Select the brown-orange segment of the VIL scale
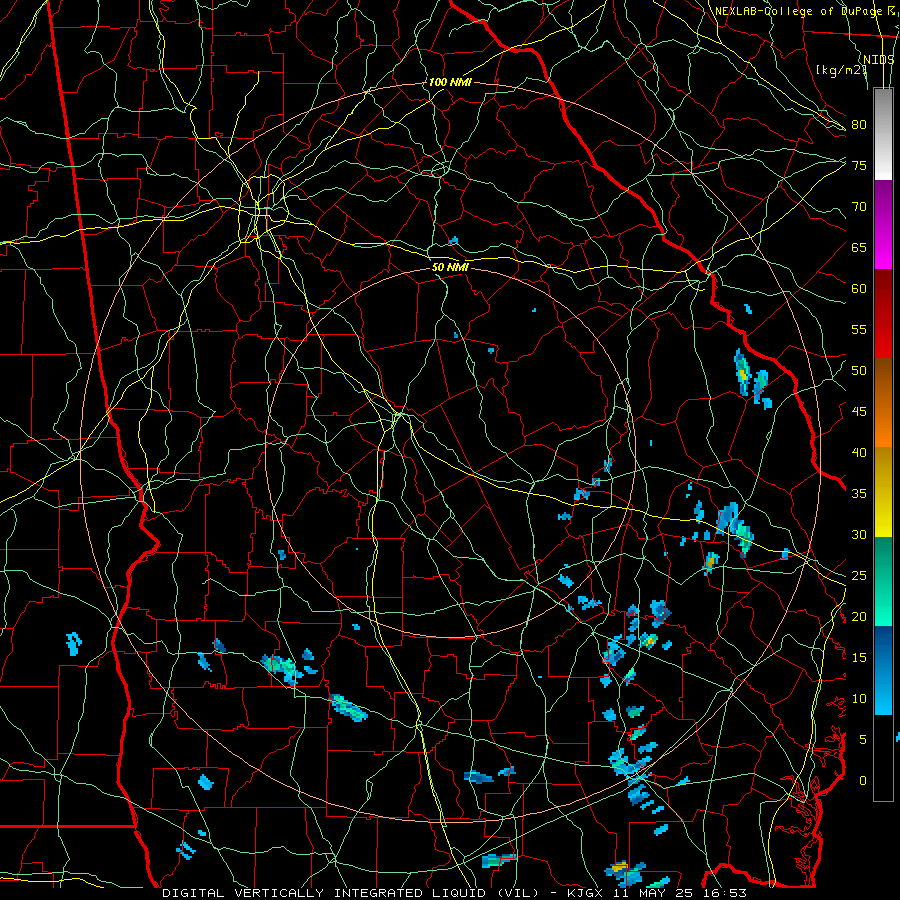The height and width of the screenshot is (900, 900). pos(883,403)
